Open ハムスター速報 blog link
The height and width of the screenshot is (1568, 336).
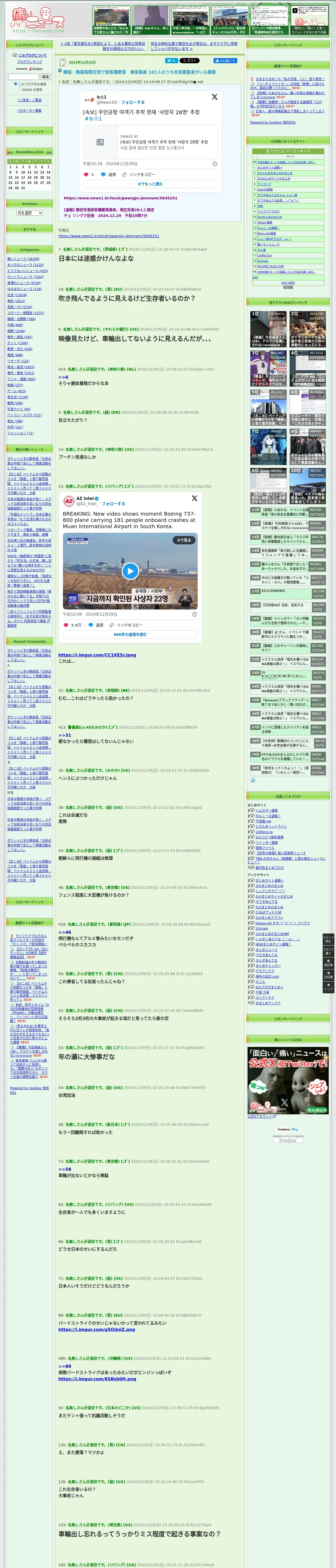tap(266, 810)
